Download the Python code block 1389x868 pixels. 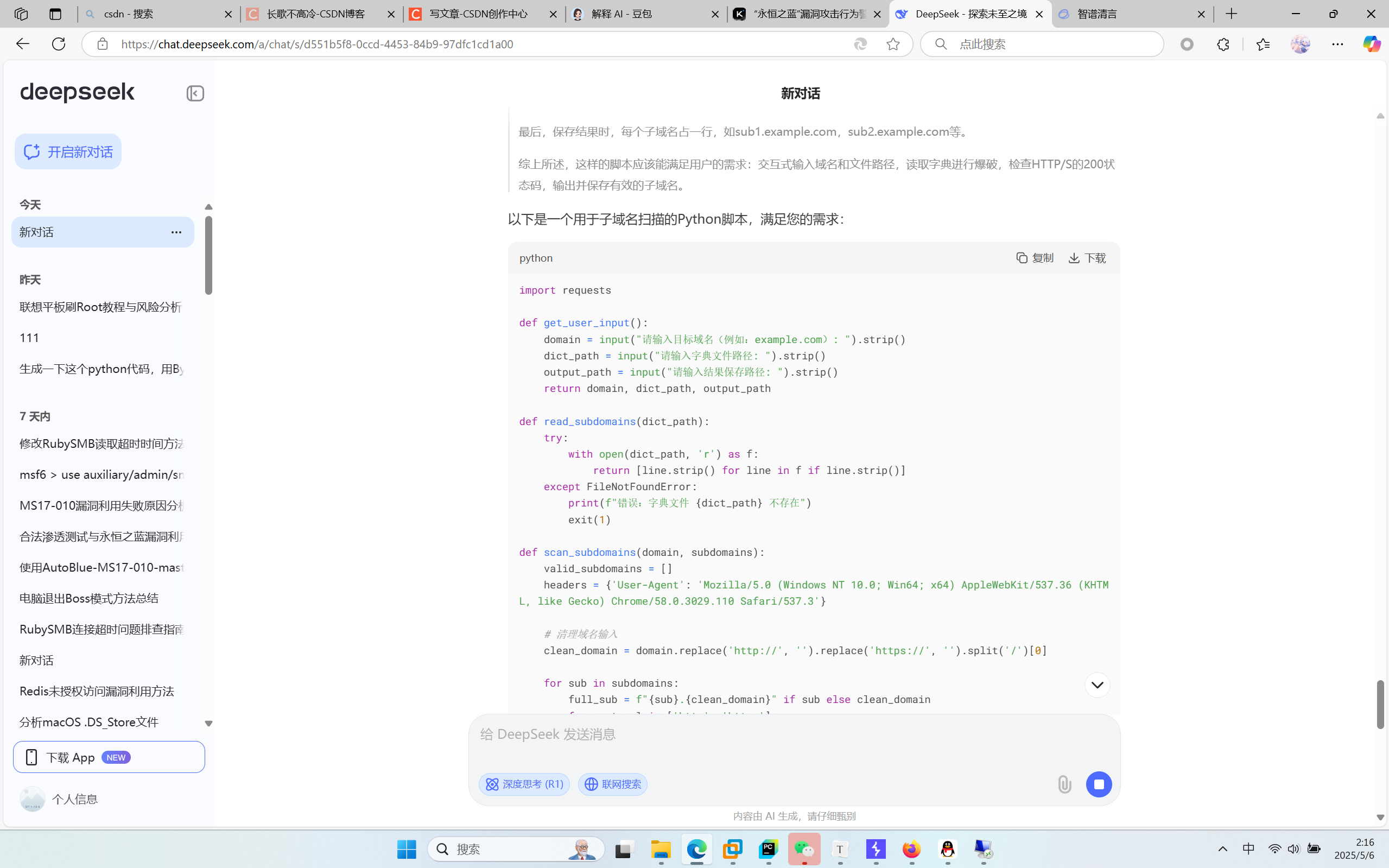coord(1087,258)
